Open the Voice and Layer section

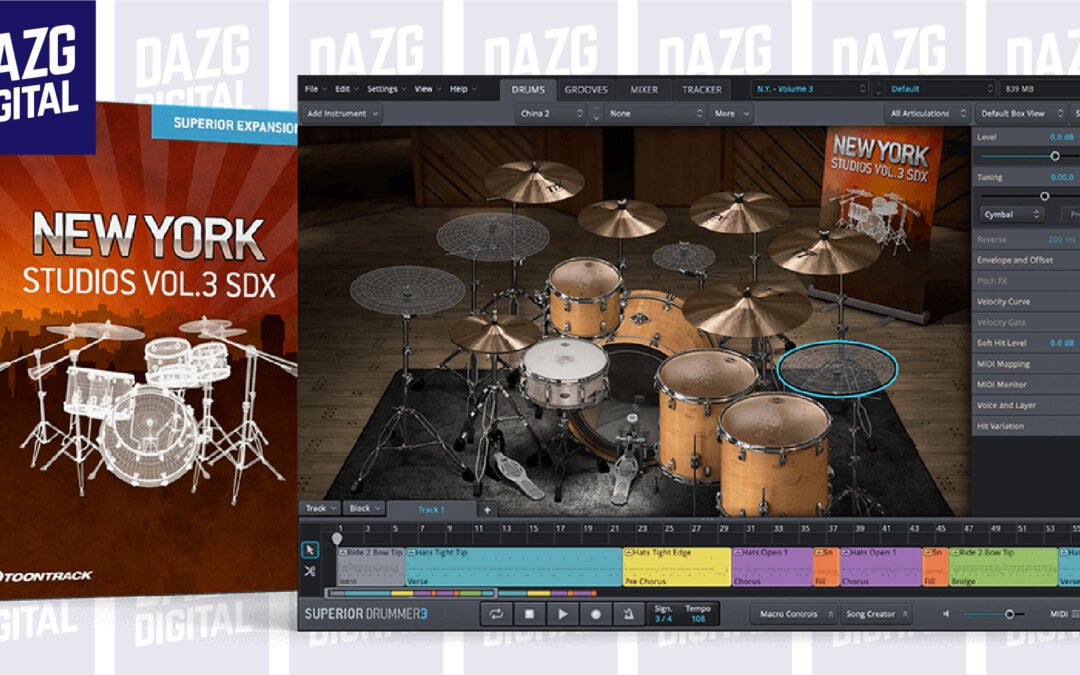point(1026,405)
